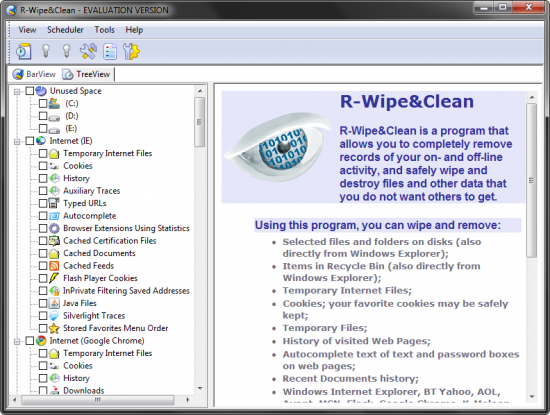Select InPrivate Filtering Saved Addresses item

coord(126,291)
